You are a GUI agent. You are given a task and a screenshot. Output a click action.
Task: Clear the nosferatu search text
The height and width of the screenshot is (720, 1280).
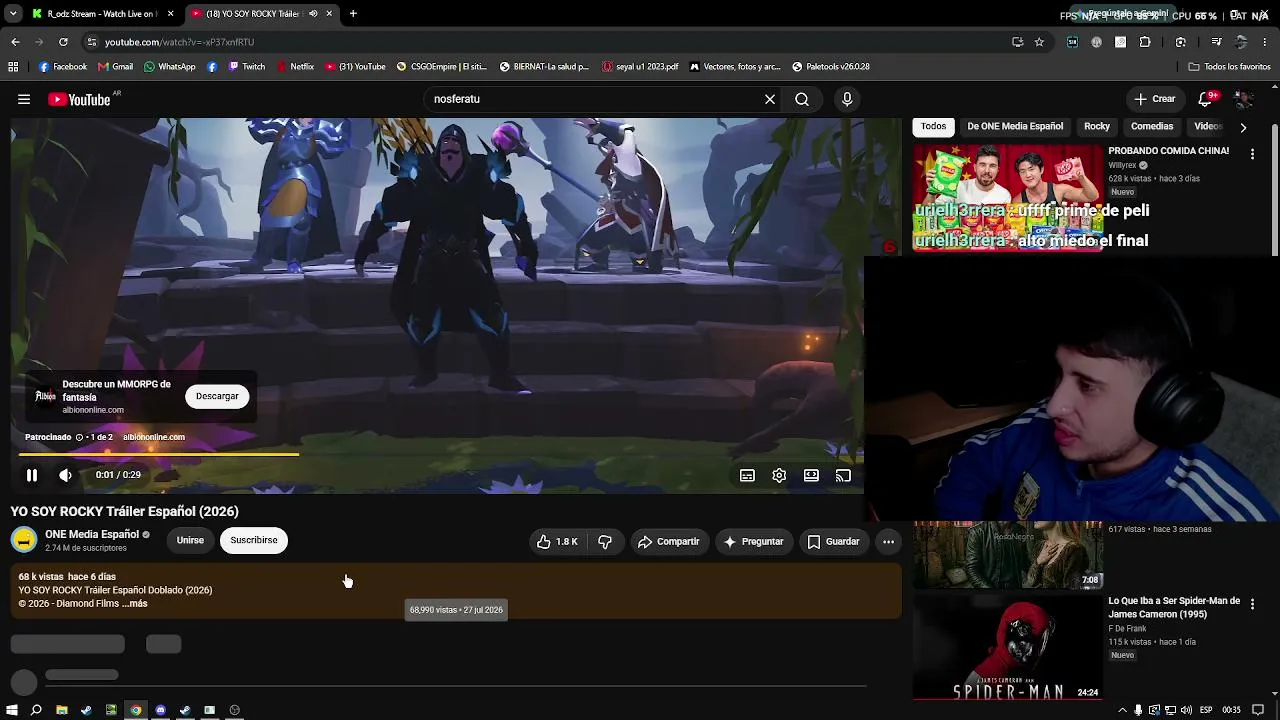770,99
